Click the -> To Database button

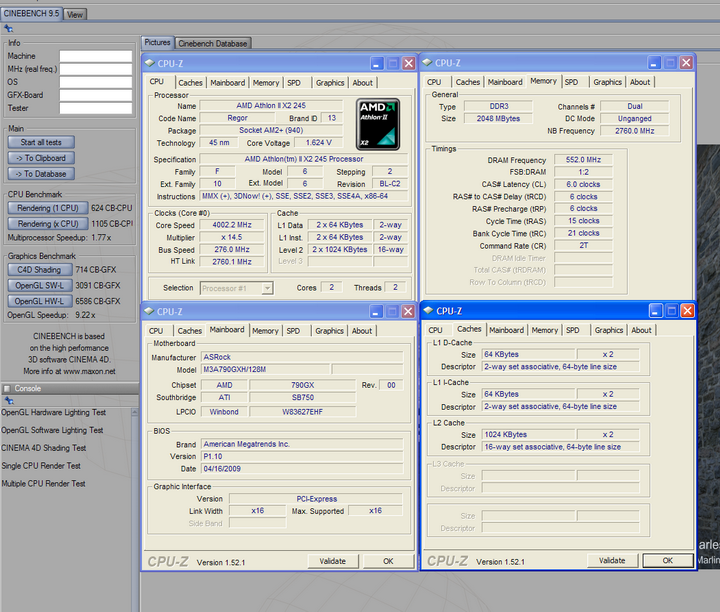click(40, 173)
